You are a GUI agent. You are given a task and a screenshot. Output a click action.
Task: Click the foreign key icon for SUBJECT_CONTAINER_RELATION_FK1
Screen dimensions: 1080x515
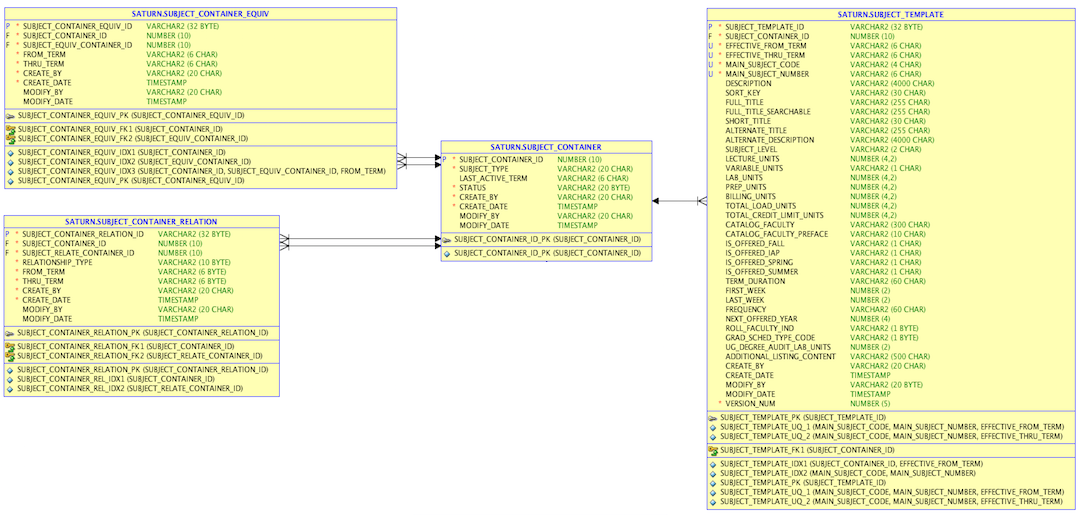click(10, 346)
